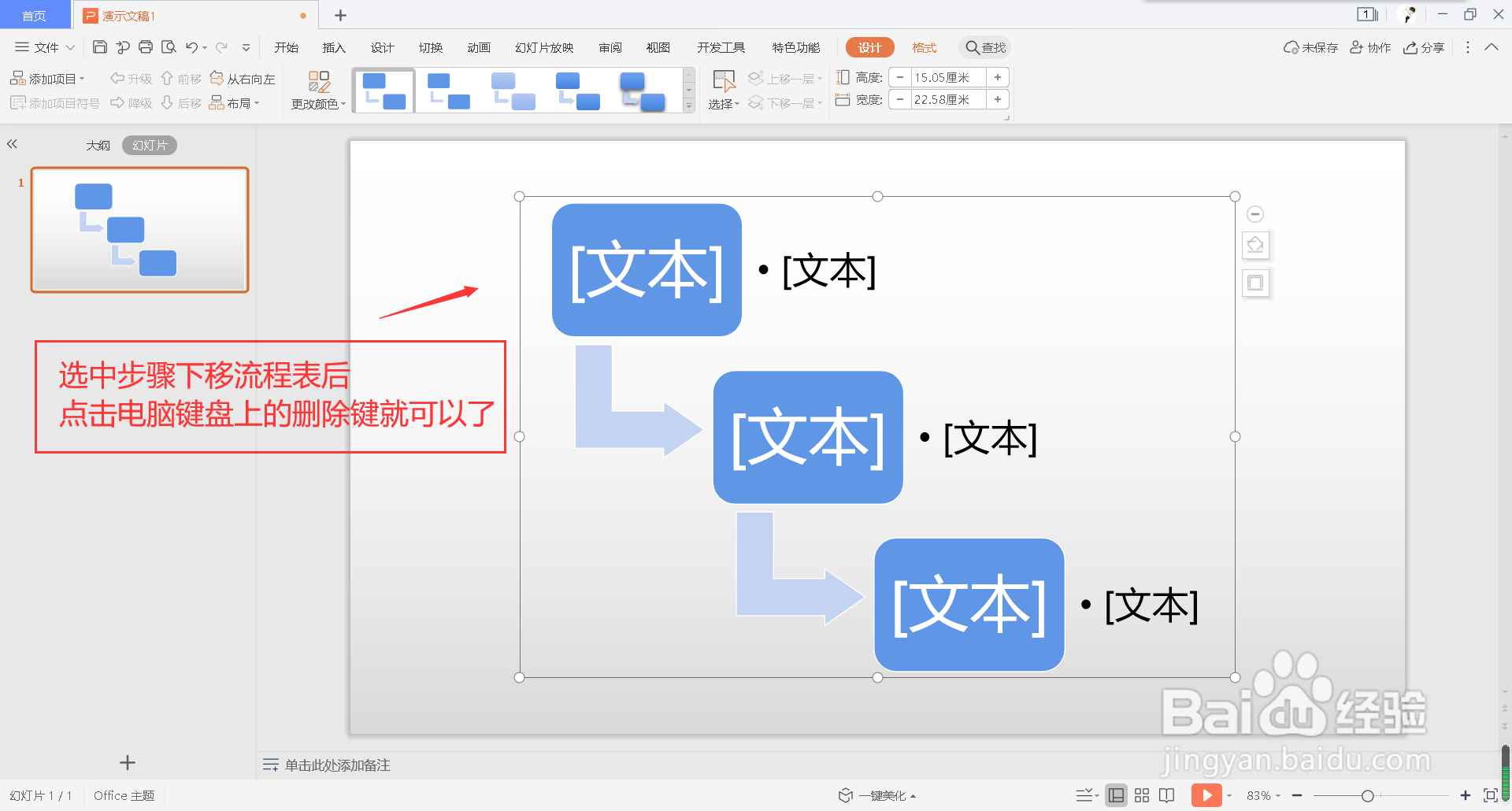This screenshot has width=1512, height=811.
Task: Open the 更改颜色 color change tool
Action: [x=318, y=88]
